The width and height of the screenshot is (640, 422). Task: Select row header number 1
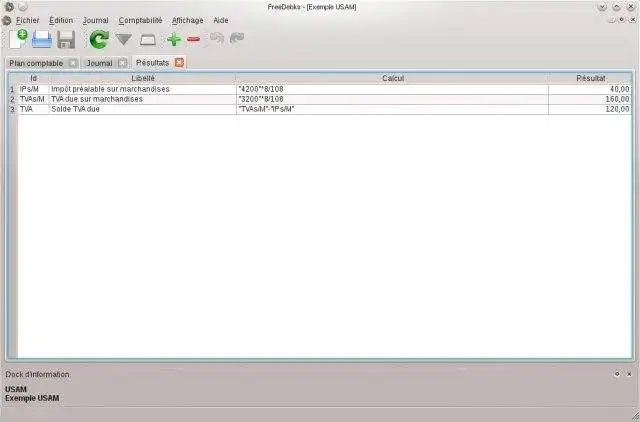12,89
